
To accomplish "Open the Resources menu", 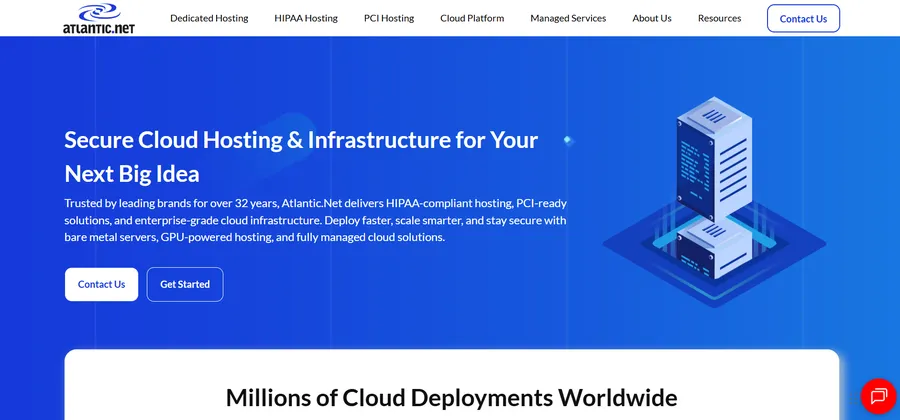I will coord(719,18).
